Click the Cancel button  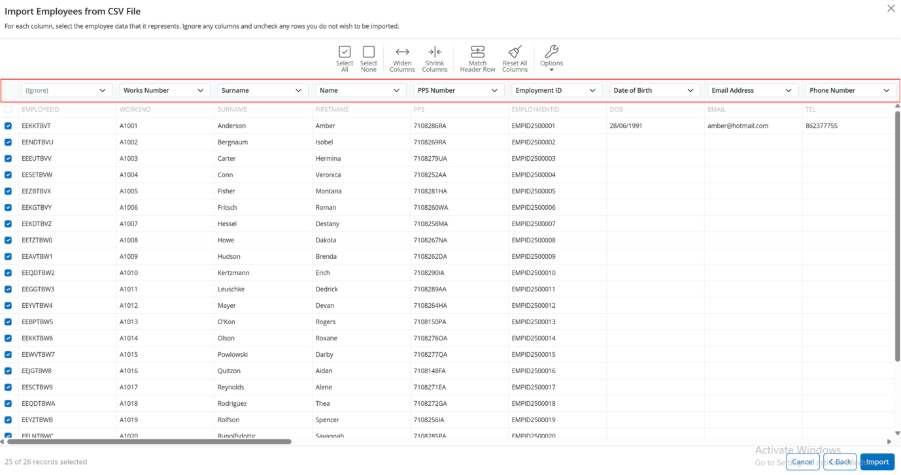[x=803, y=462]
